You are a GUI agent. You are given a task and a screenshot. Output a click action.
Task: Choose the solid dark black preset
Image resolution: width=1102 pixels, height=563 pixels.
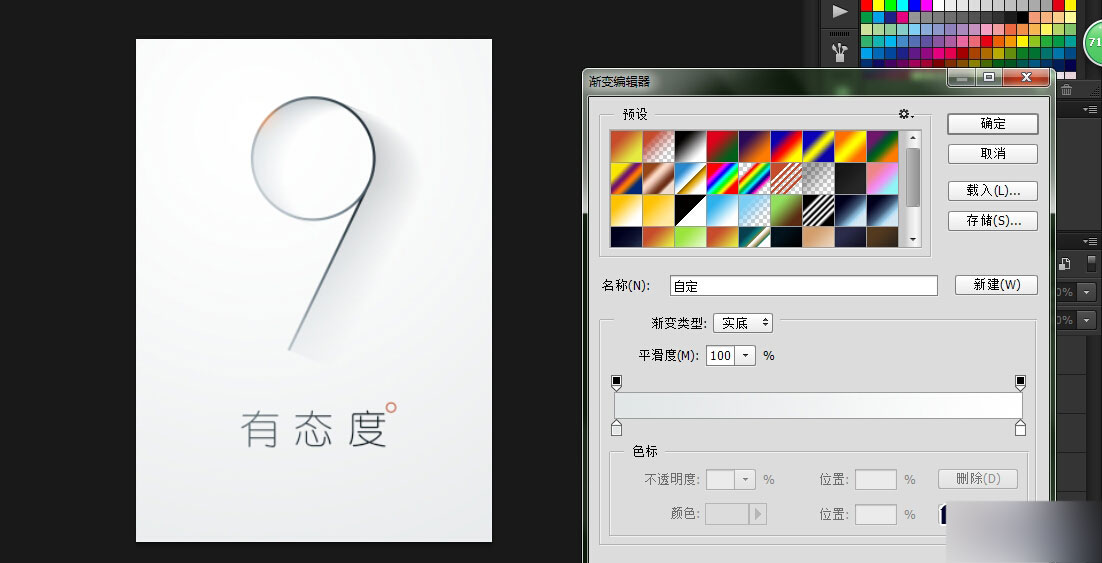pyautogui.click(x=850, y=179)
